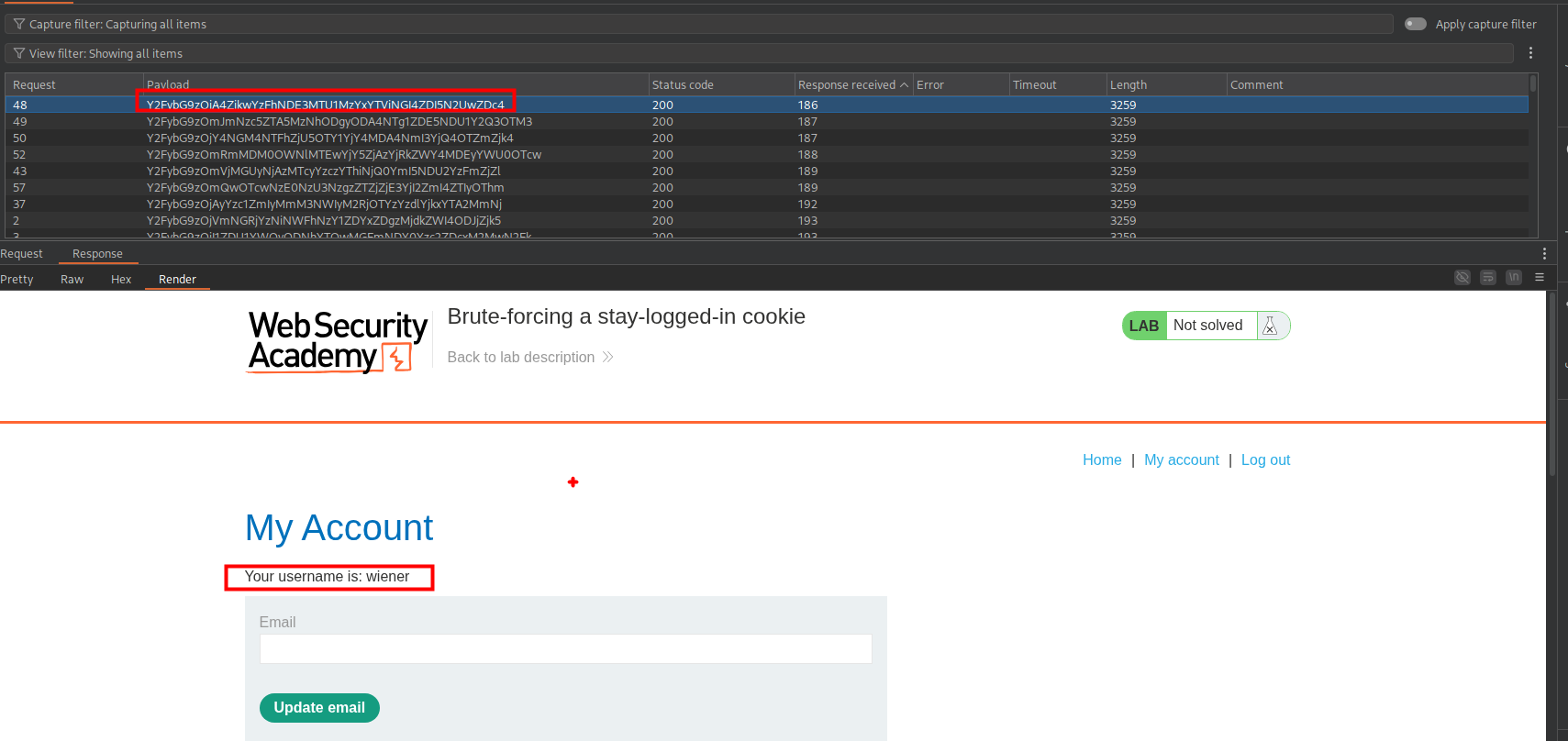Open the view filter three-dot options menu
The height and width of the screenshot is (741, 1568).
tap(1530, 53)
